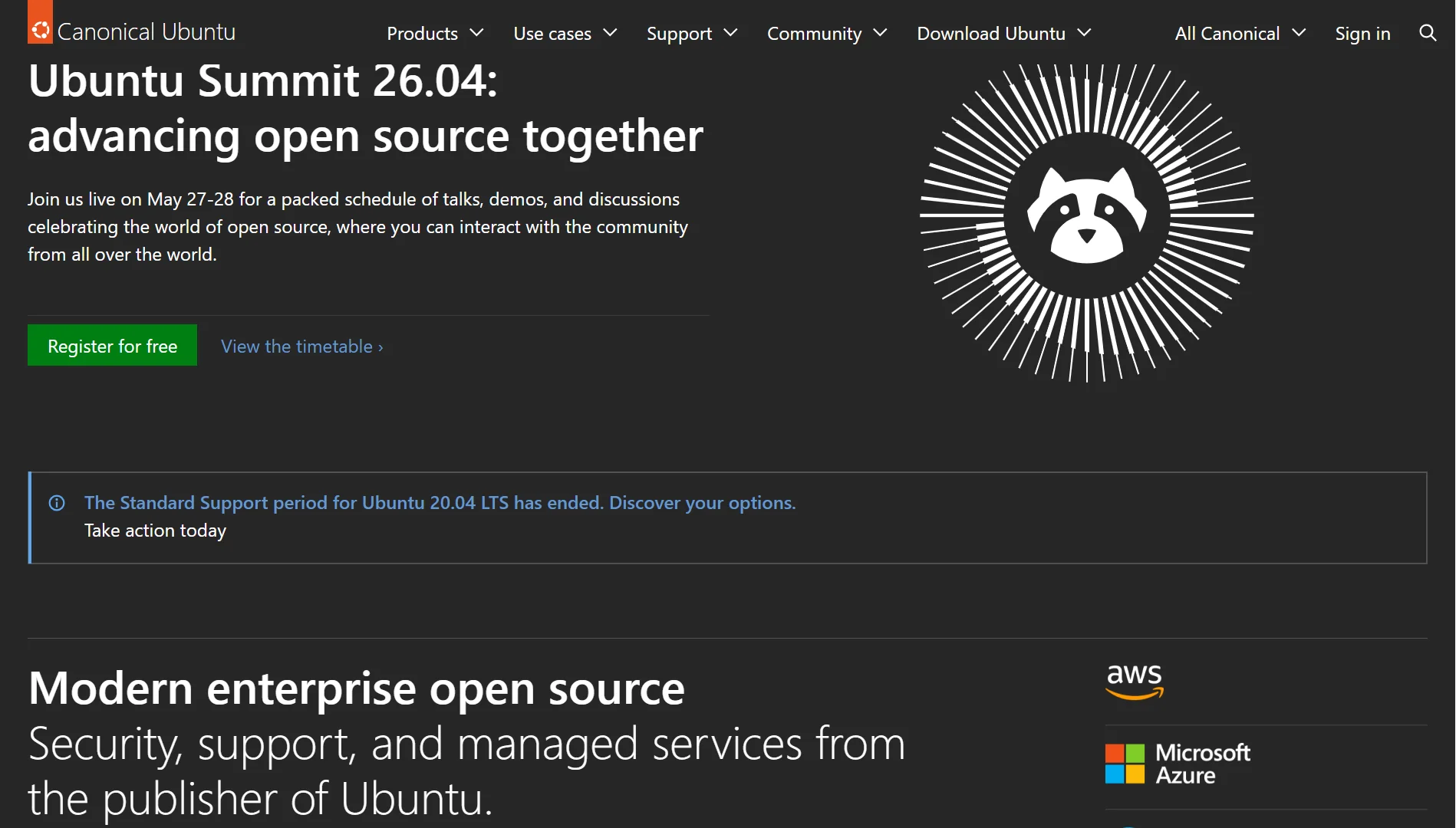Screen dimensions: 1456x828
Task: Go to Canonical Ubuntu home text link
Action: [147, 31]
